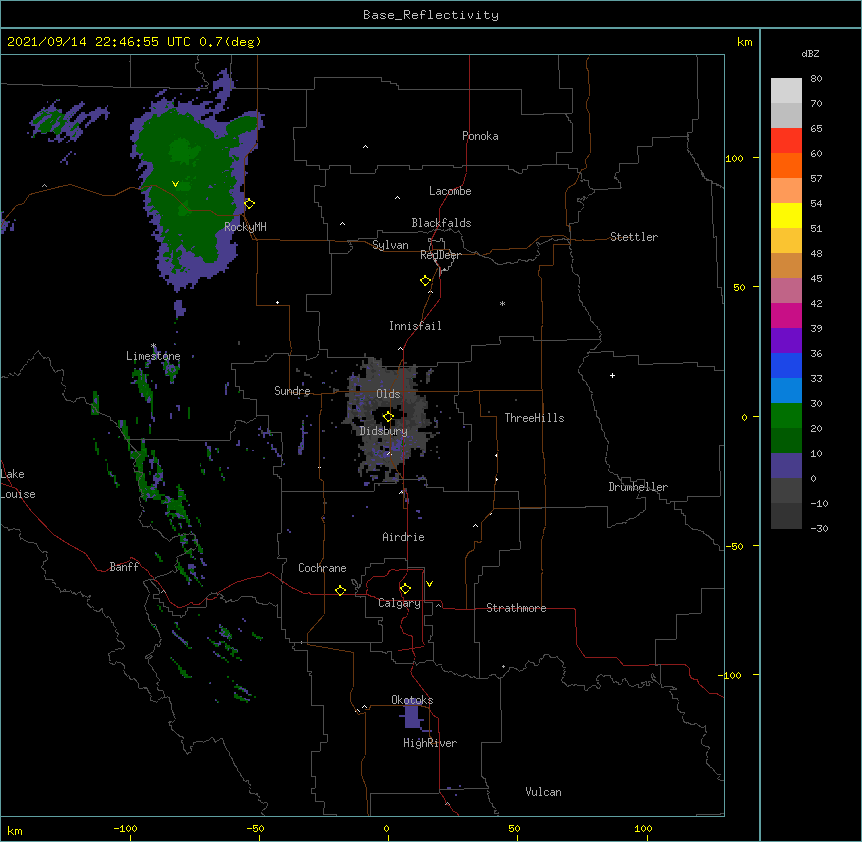The image size is (862, 842).
Task: Pick the bright green 20-30 dBZ legend swatch
Action: 786,416
